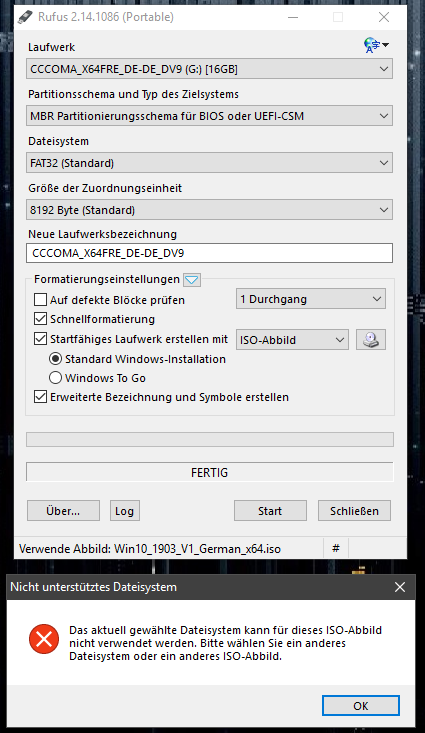Image resolution: width=425 pixels, height=733 pixels.
Task: Click the Neue Laufwerksbezeichnung text field
Action: (209, 253)
